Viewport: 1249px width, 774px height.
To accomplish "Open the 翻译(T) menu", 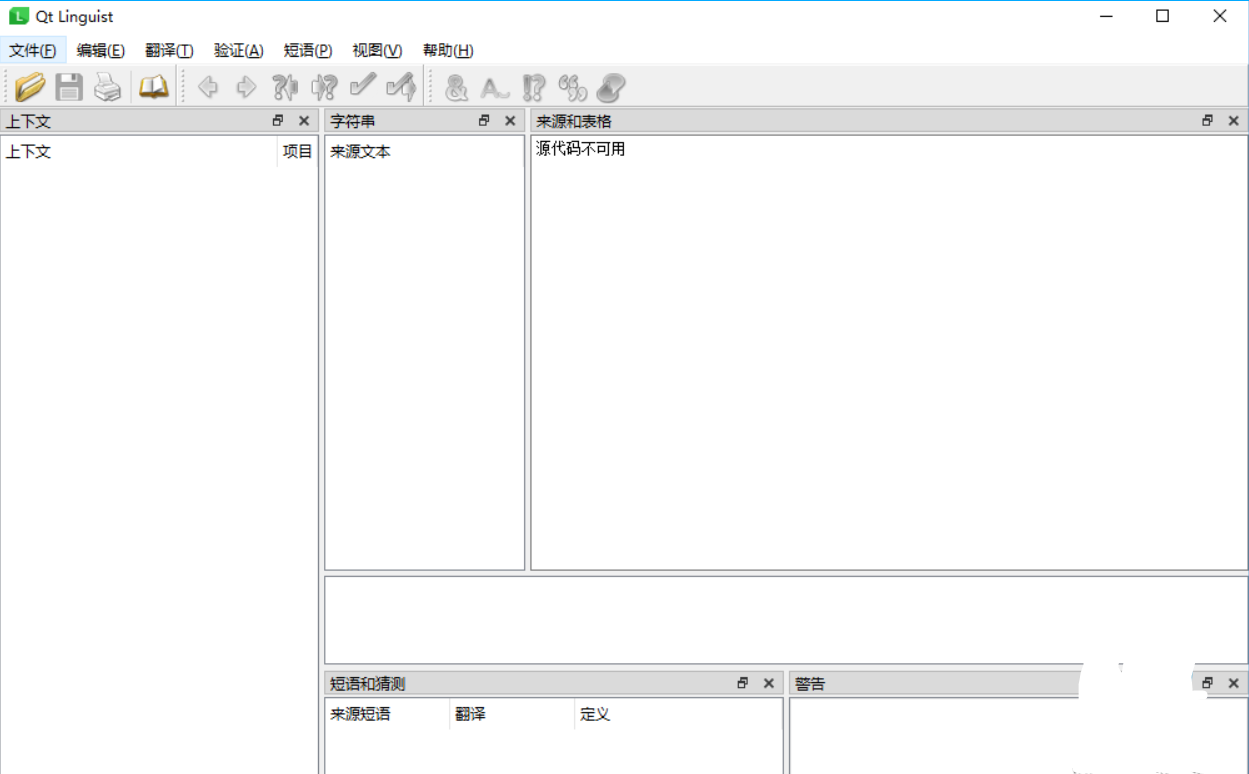I will [x=169, y=50].
